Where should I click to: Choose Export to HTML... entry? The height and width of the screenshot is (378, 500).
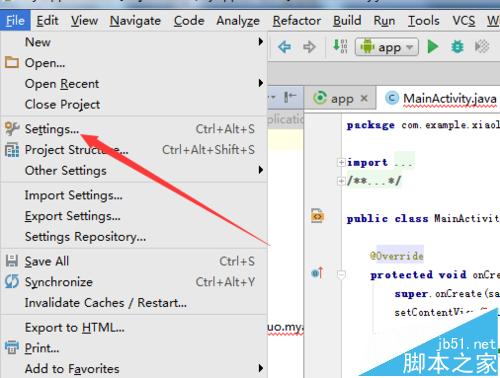point(133,327)
